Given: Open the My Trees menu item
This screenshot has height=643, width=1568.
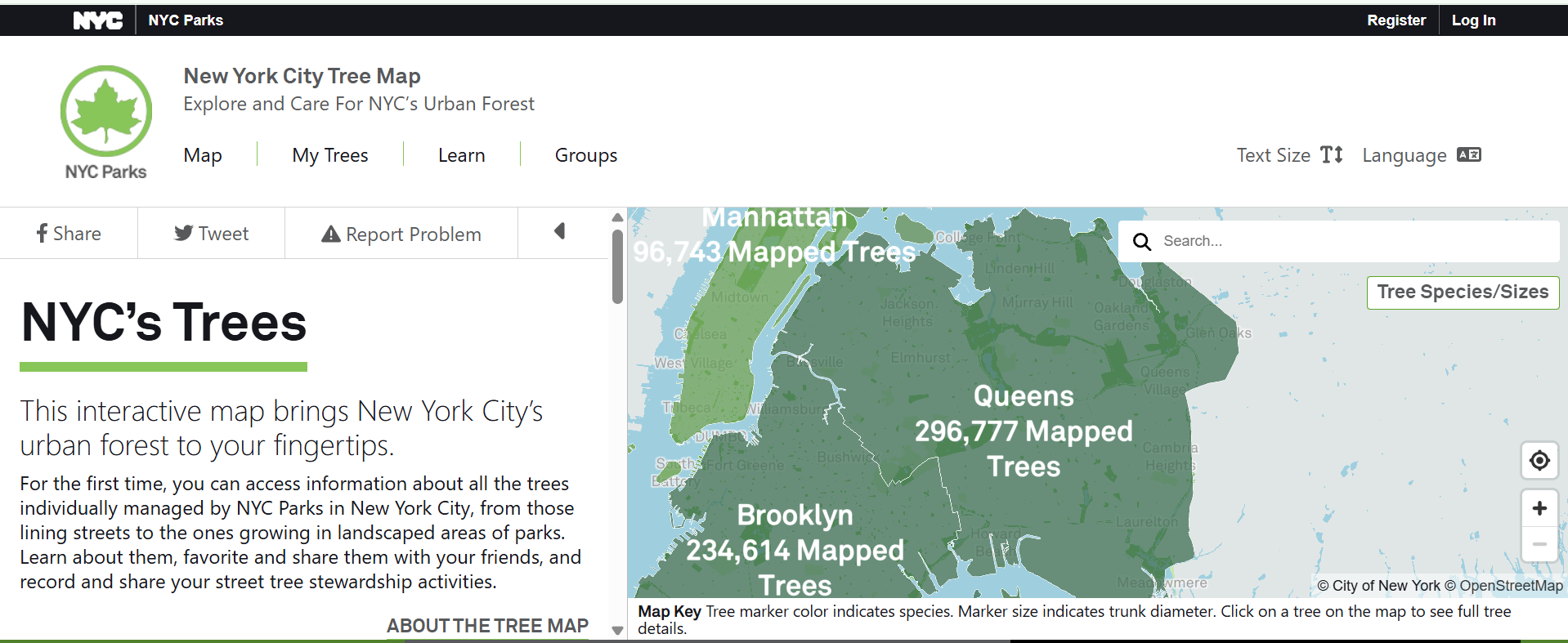Looking at the screenshot, I should coord(330,155).
